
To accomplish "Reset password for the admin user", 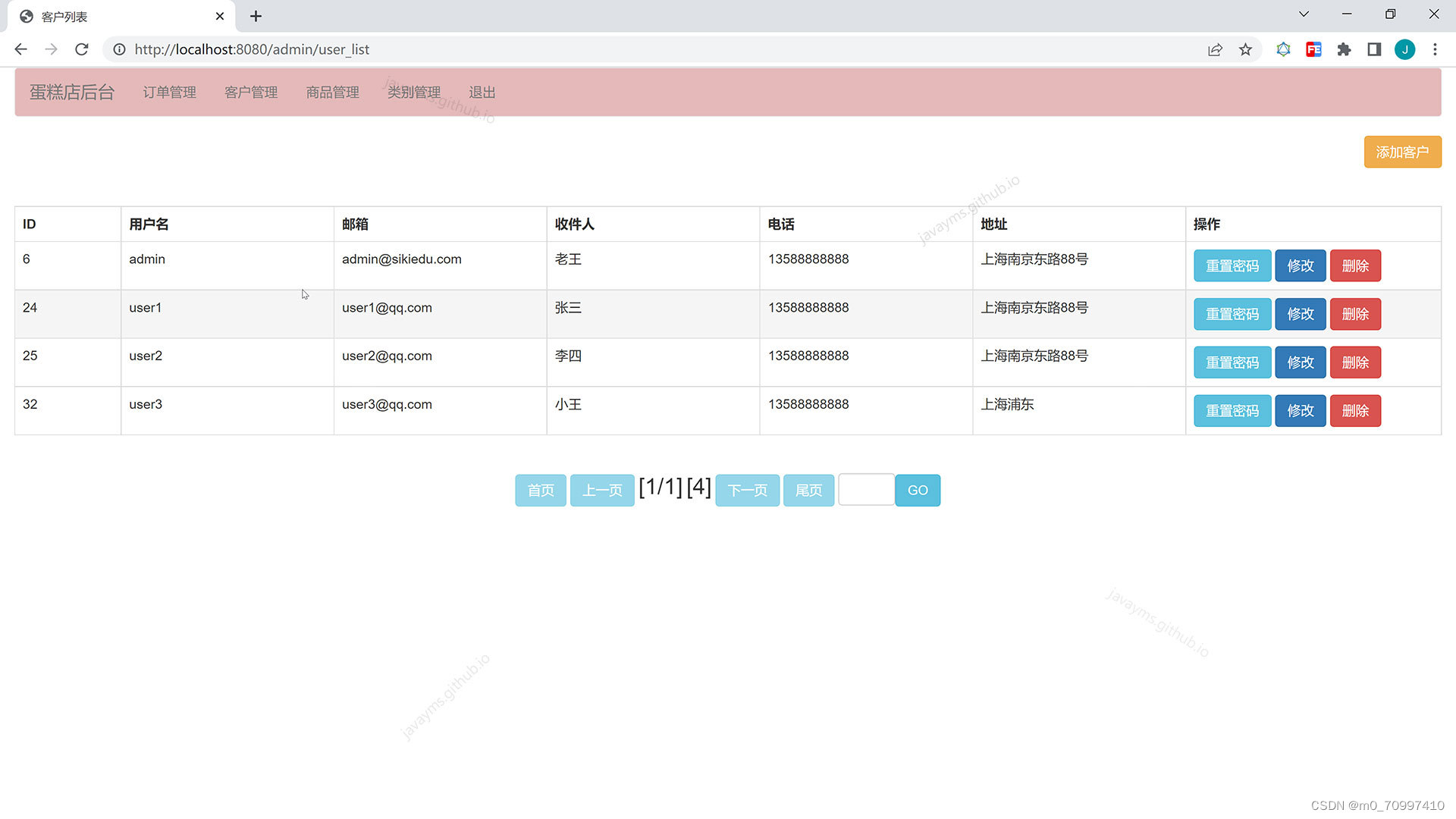I will pyautogui.click(x=1232, y=266).
